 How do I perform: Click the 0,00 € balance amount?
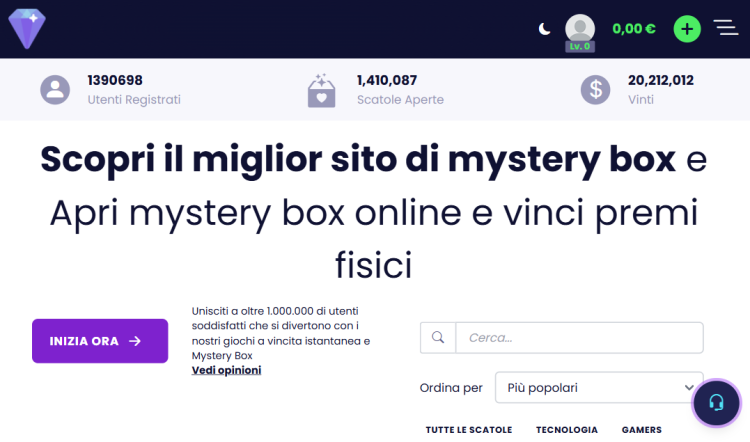point(633,29)
